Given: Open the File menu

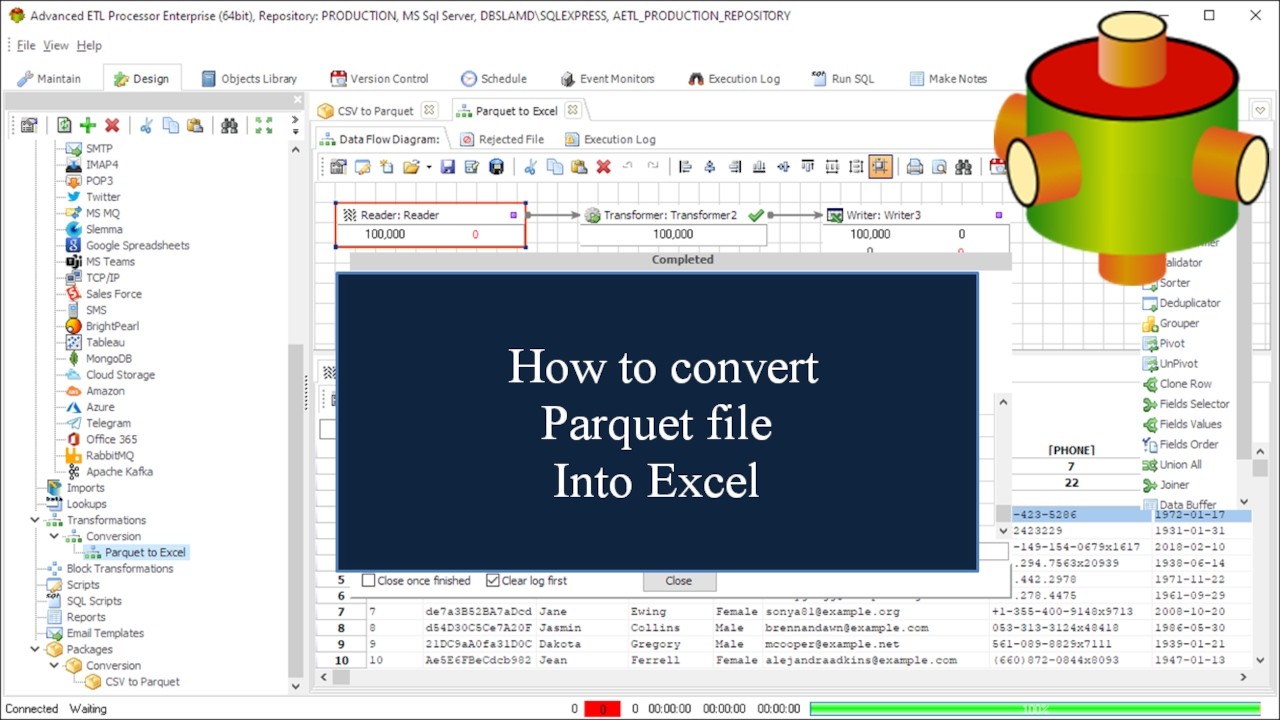Looking at the screenshot, I should 26,45.
